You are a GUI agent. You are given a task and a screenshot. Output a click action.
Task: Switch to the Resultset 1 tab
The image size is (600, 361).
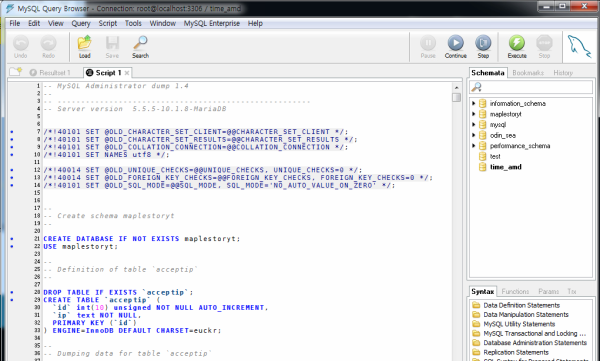[50, 73]
